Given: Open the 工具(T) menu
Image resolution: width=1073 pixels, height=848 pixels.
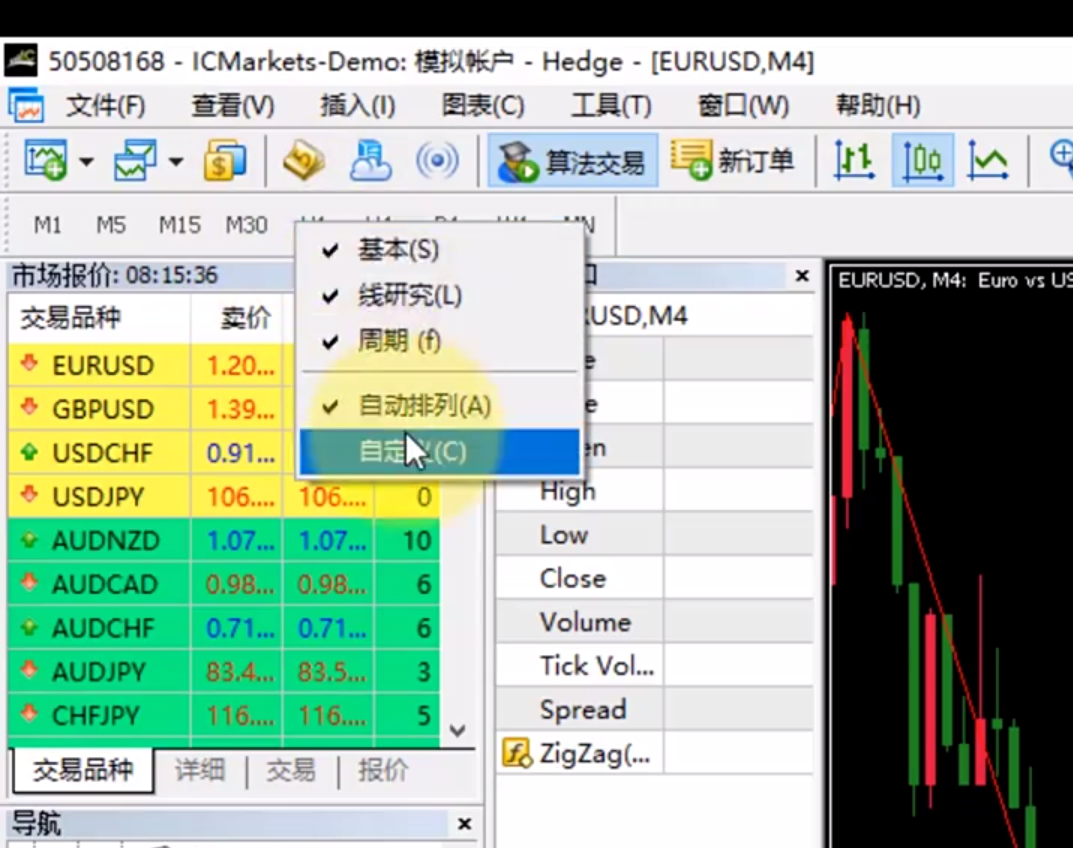Looking at the screenshot, I should click(611, 106).
